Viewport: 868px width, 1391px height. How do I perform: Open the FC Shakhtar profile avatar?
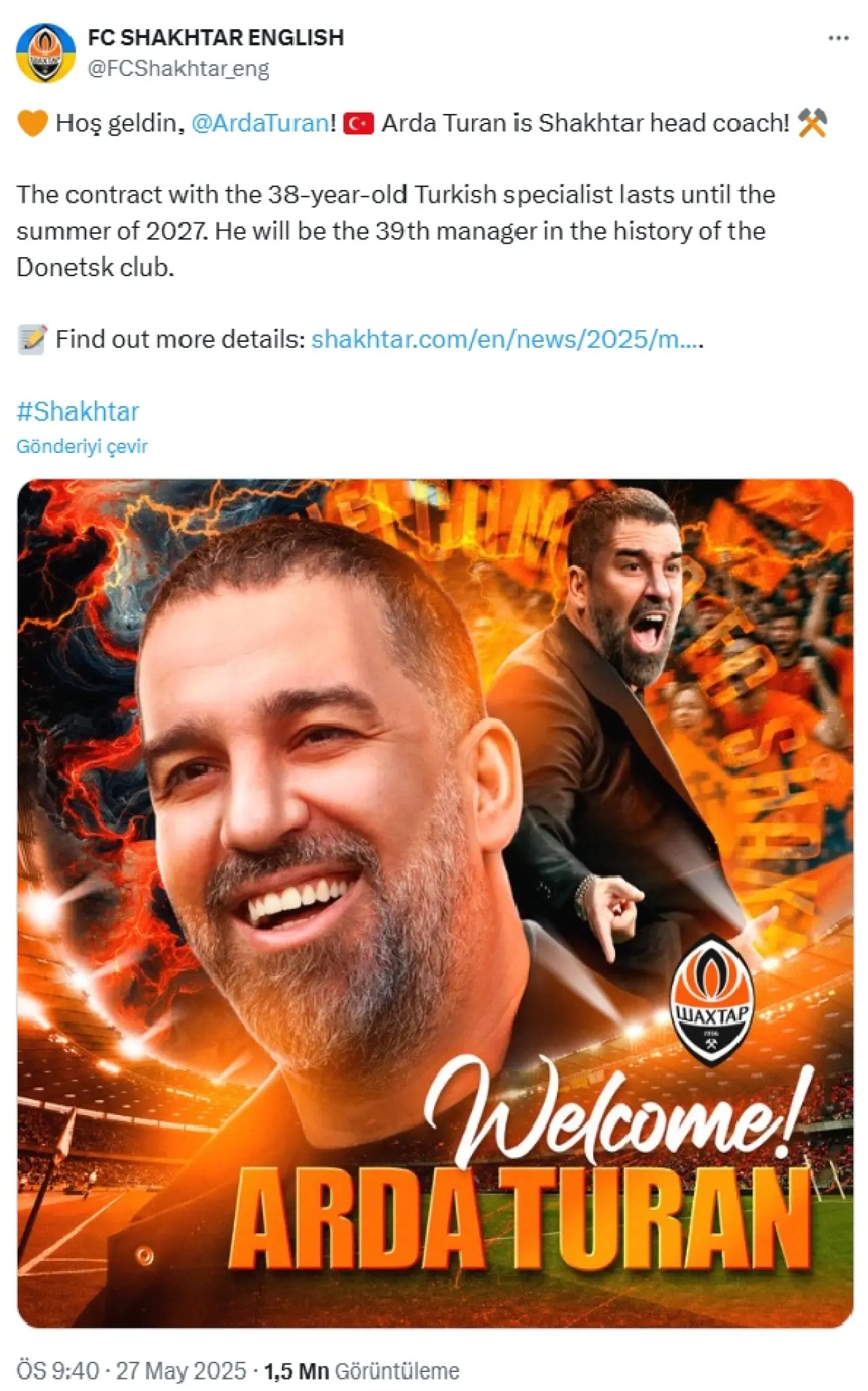click(x=46, y=52)
